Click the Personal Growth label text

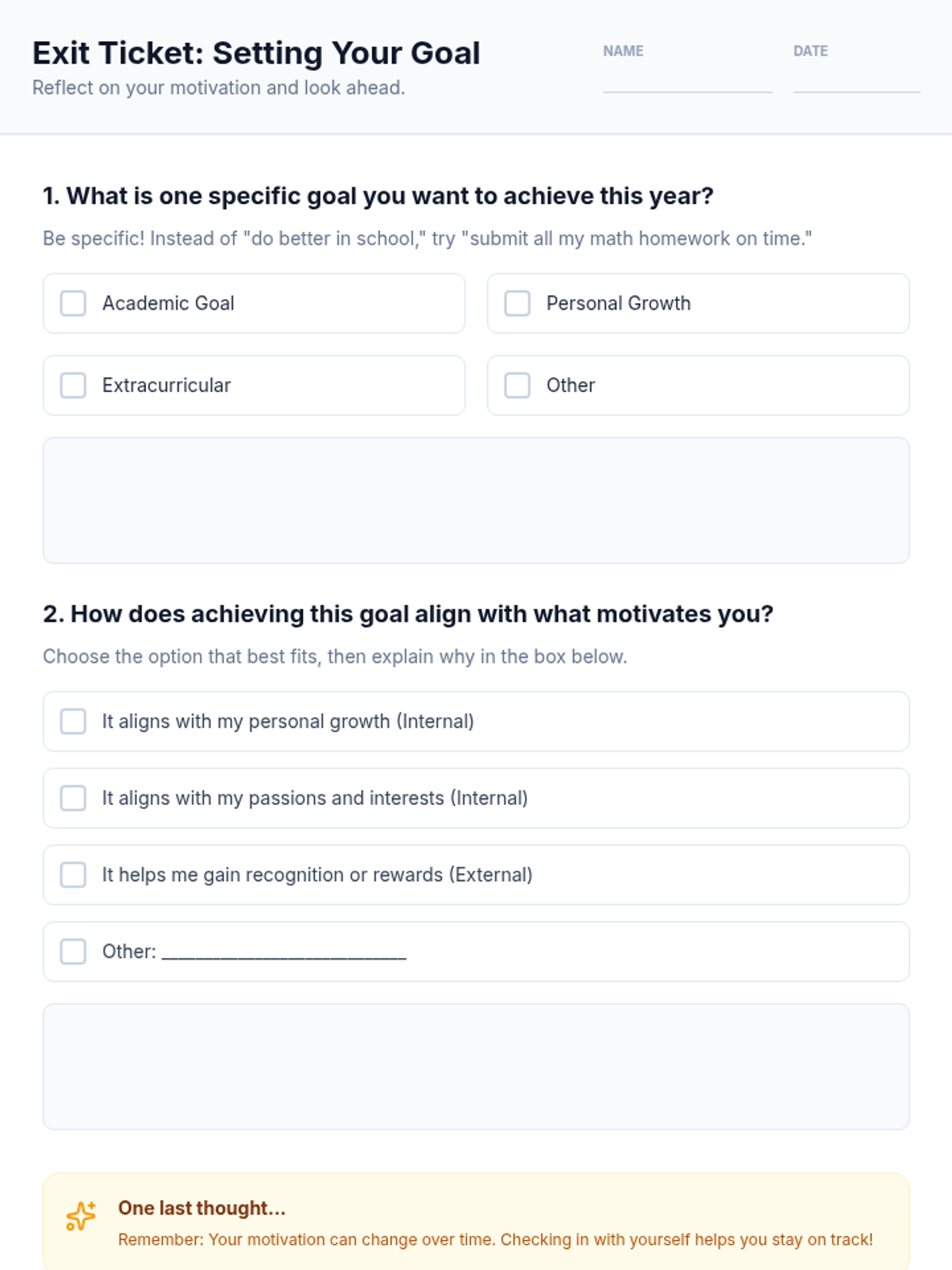(618, 303)
